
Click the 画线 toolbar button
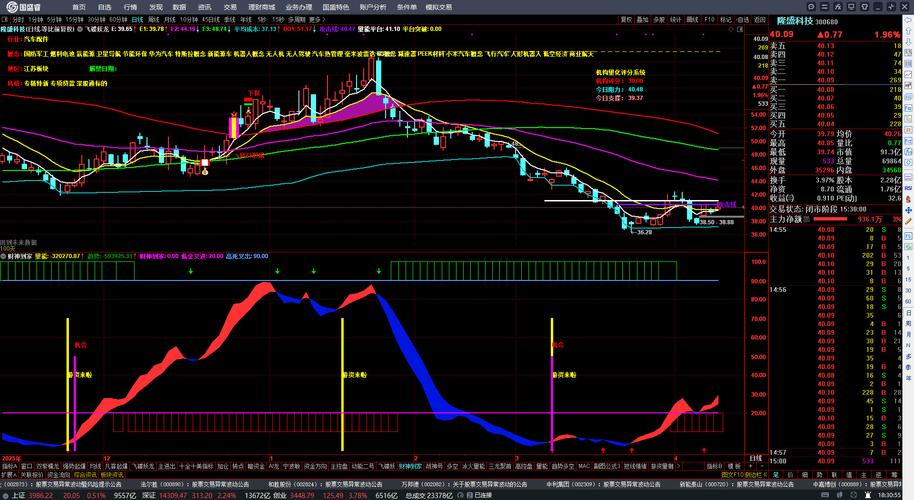tap(692, 19)
